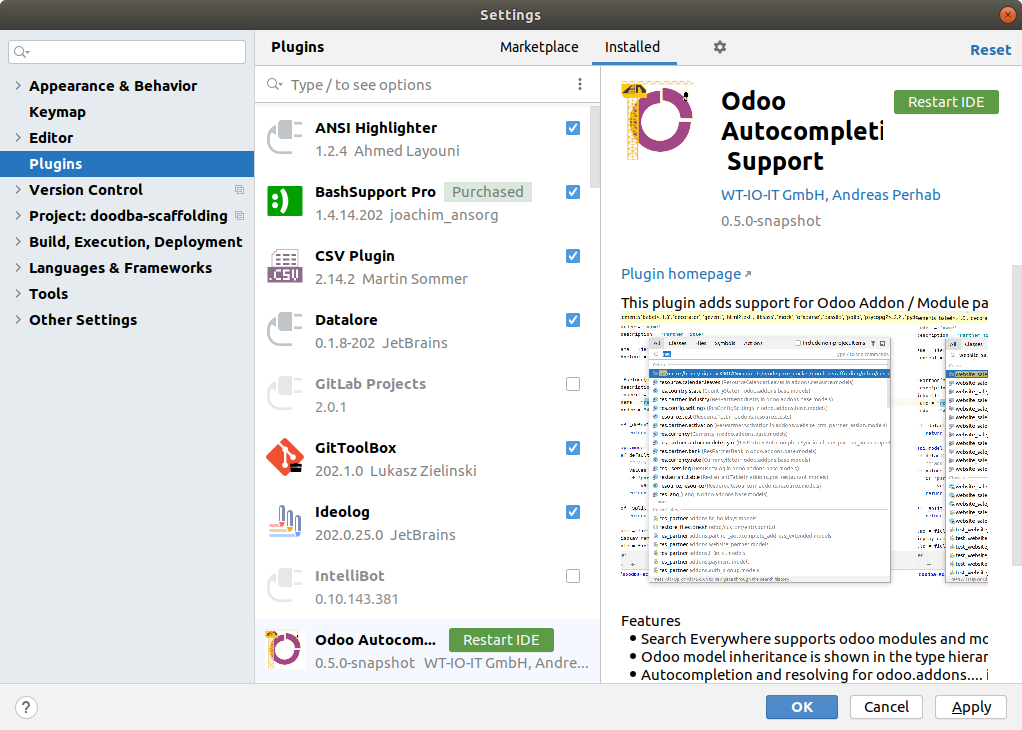Uncheck the BashSupport Pro plugin

[573, 192]
